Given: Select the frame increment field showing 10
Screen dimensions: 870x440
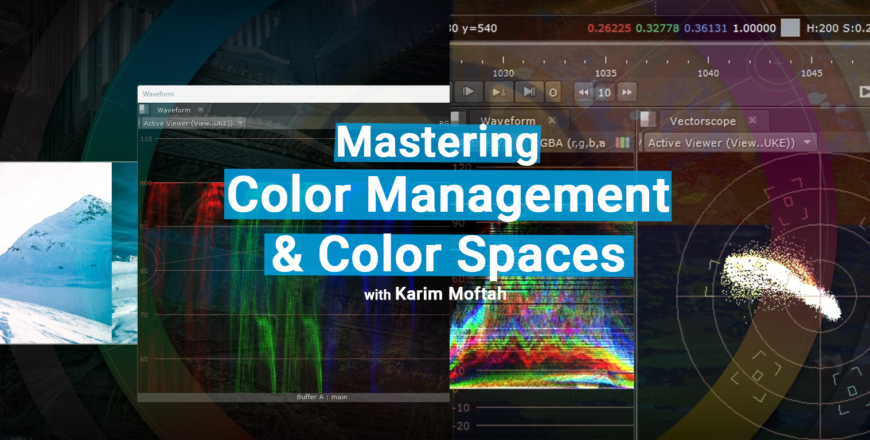Looking at the screenshot, I should click(x=605, y=93).
